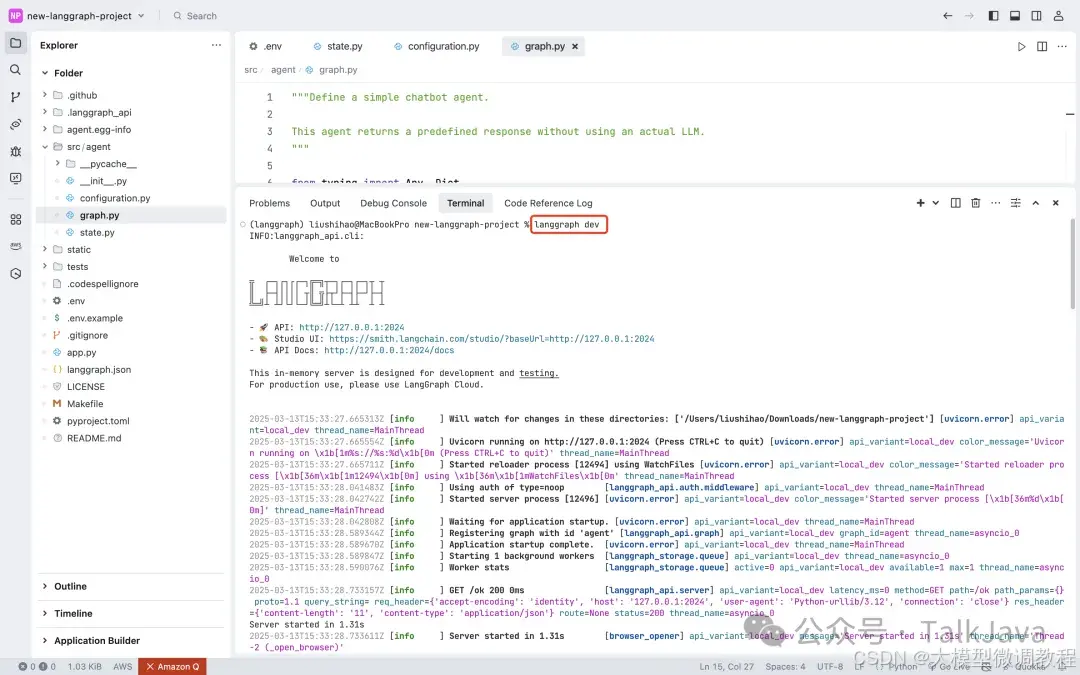Viewport: 1080px width, 675px height.
Task: Open the Extensions view icon
Action: (15, 220)
